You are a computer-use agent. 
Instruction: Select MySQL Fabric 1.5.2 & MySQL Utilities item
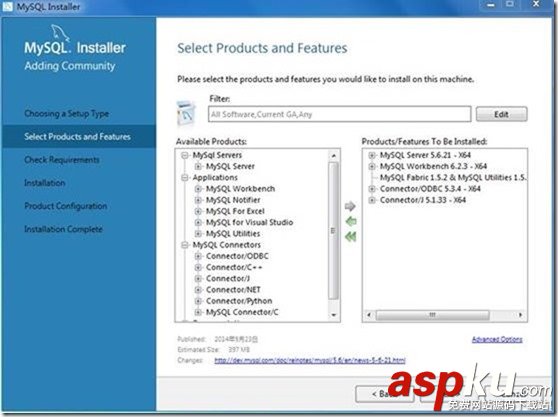click(453, 178)
